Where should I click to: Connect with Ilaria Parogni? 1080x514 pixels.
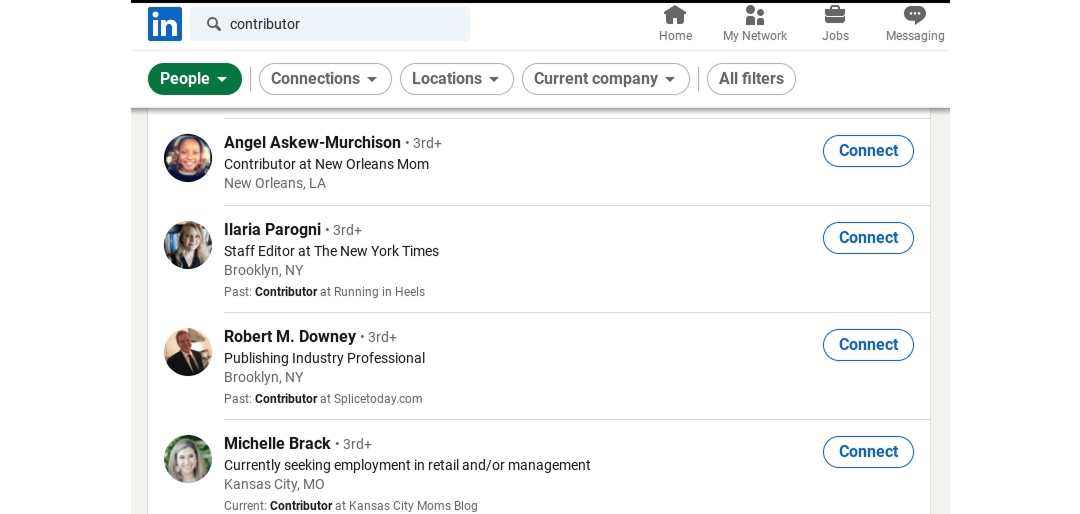868,238
